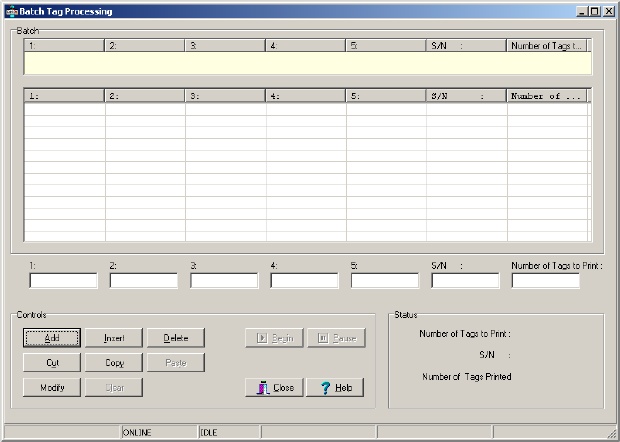Screen dimensions: 620x442
Task: Click the Batch Tag Processing title bar icon
Action: click(11, 11)
